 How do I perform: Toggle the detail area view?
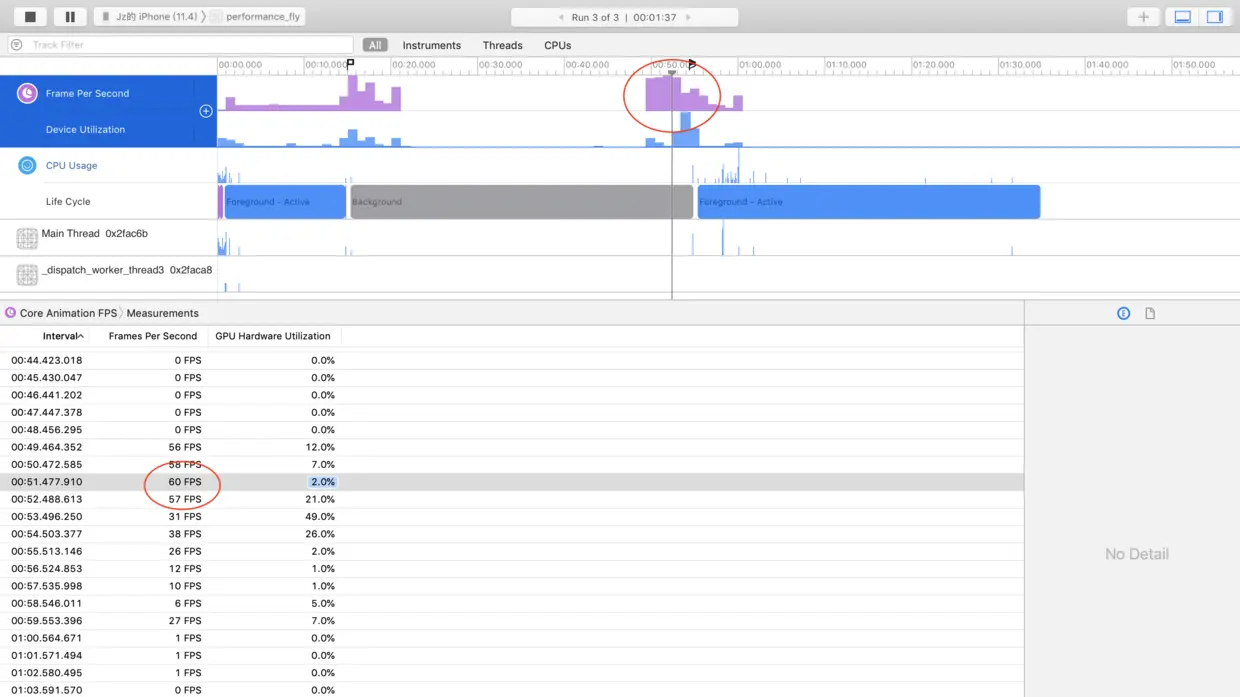pyautogui.click(x=1182, y=17)
